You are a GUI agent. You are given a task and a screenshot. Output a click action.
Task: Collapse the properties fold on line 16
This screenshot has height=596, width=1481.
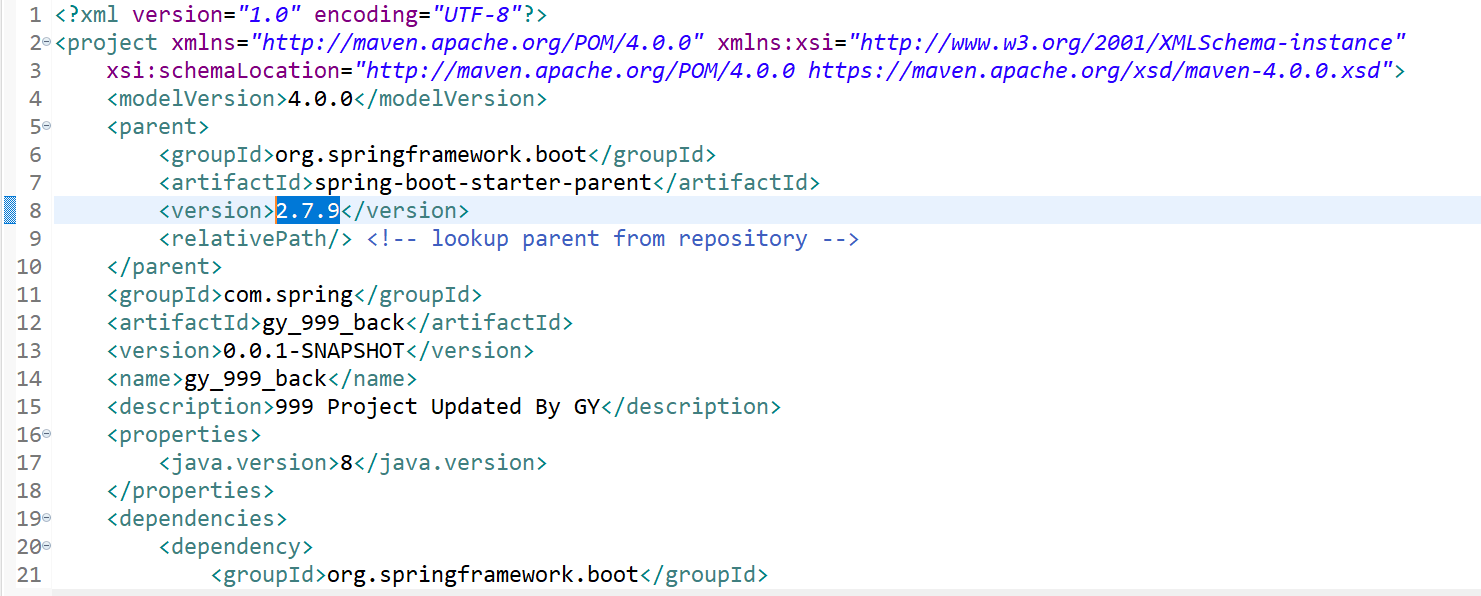[x=46, y=434]
